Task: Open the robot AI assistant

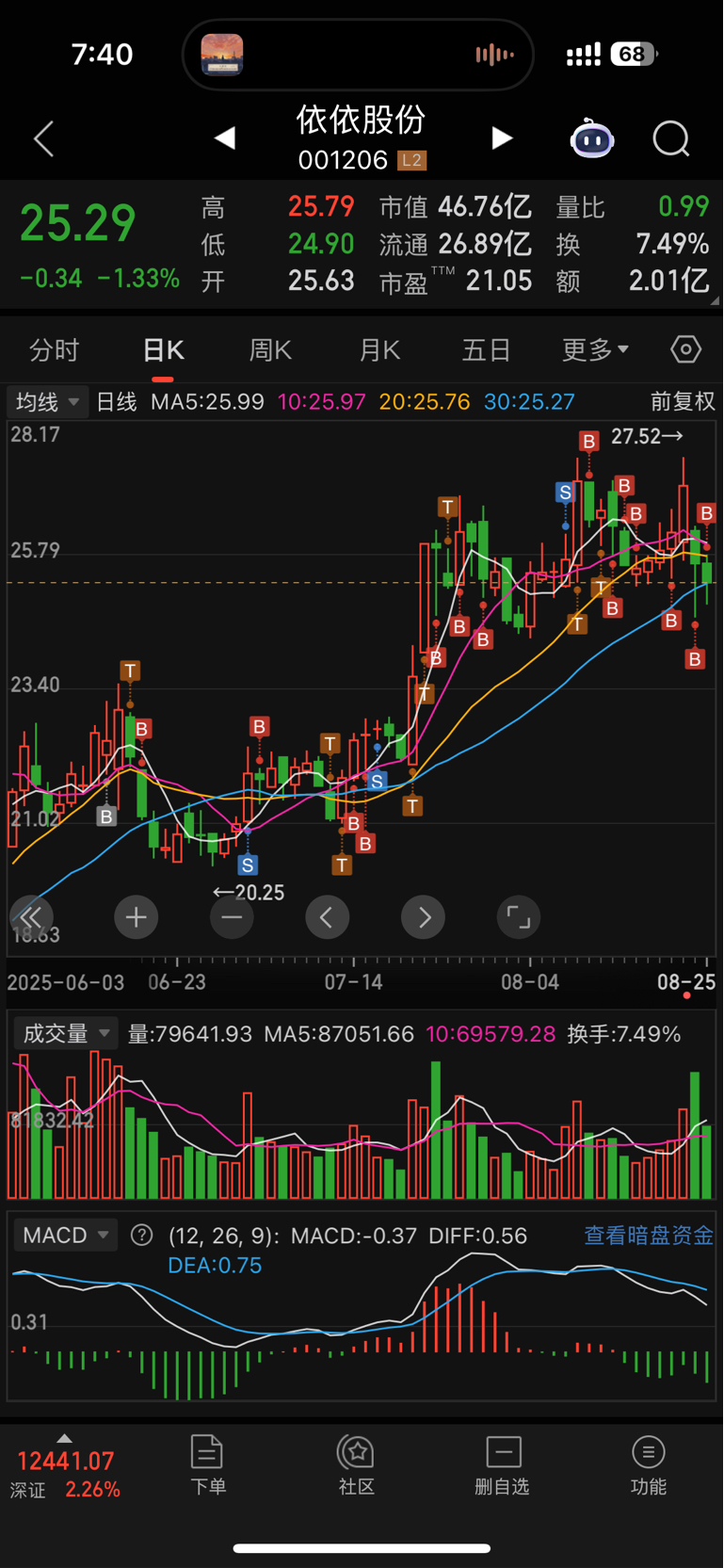Action: coord(592,139)
